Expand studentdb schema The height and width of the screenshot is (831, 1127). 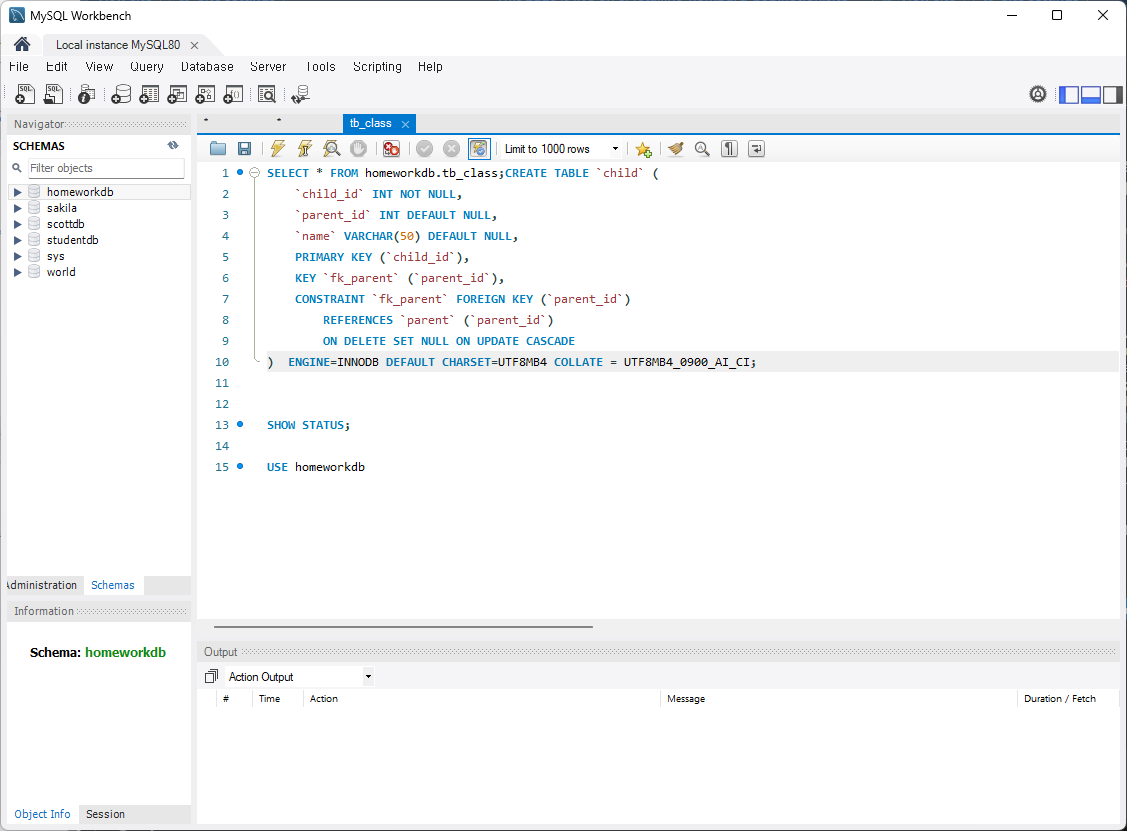pos(17,240)
